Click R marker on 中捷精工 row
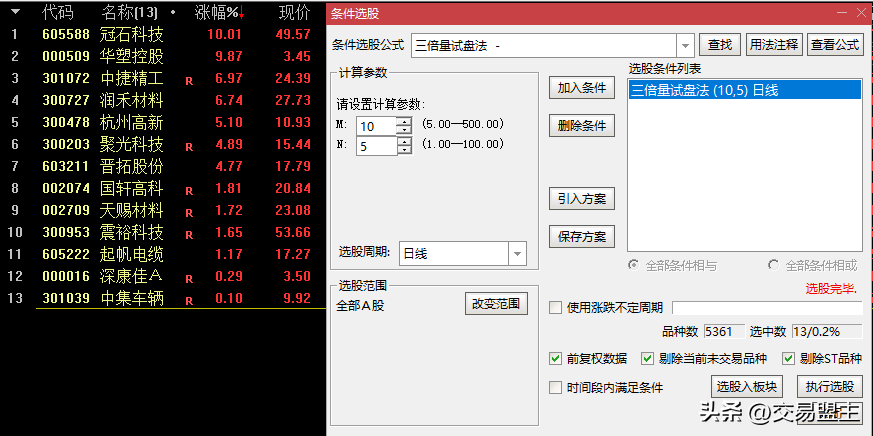This screenshot has height=436, width=873. coord(189,81)
